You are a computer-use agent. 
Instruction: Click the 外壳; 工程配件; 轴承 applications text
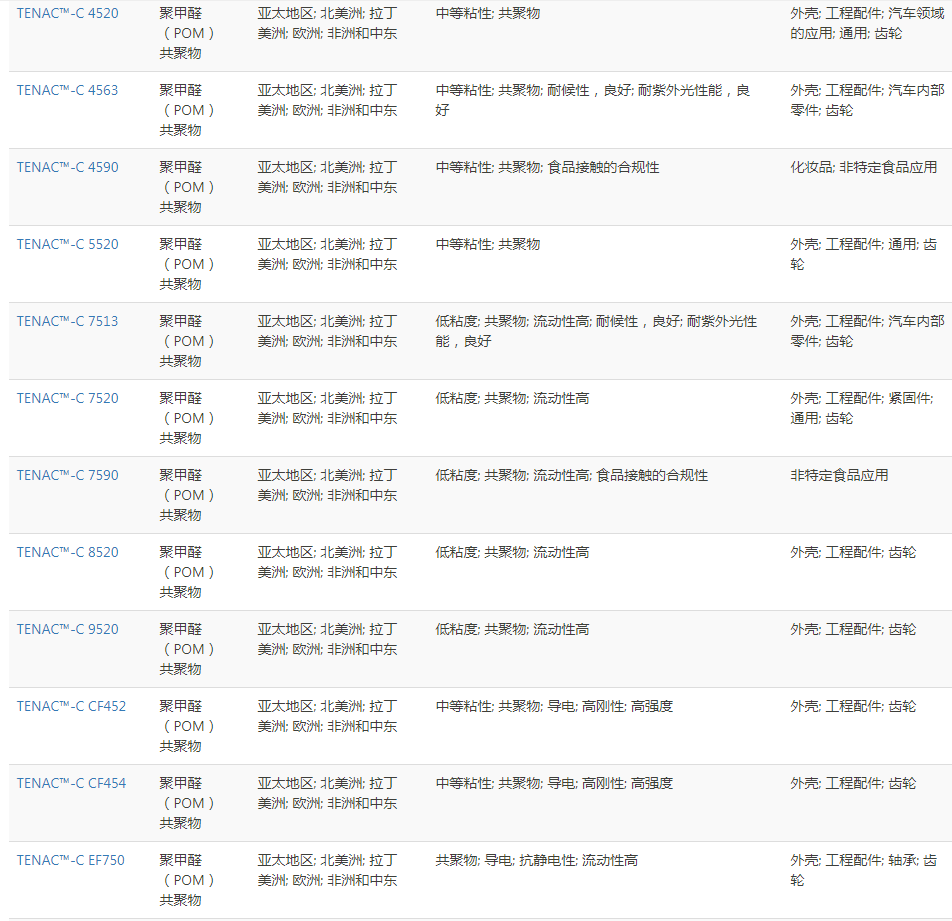(x=863, y=870)
